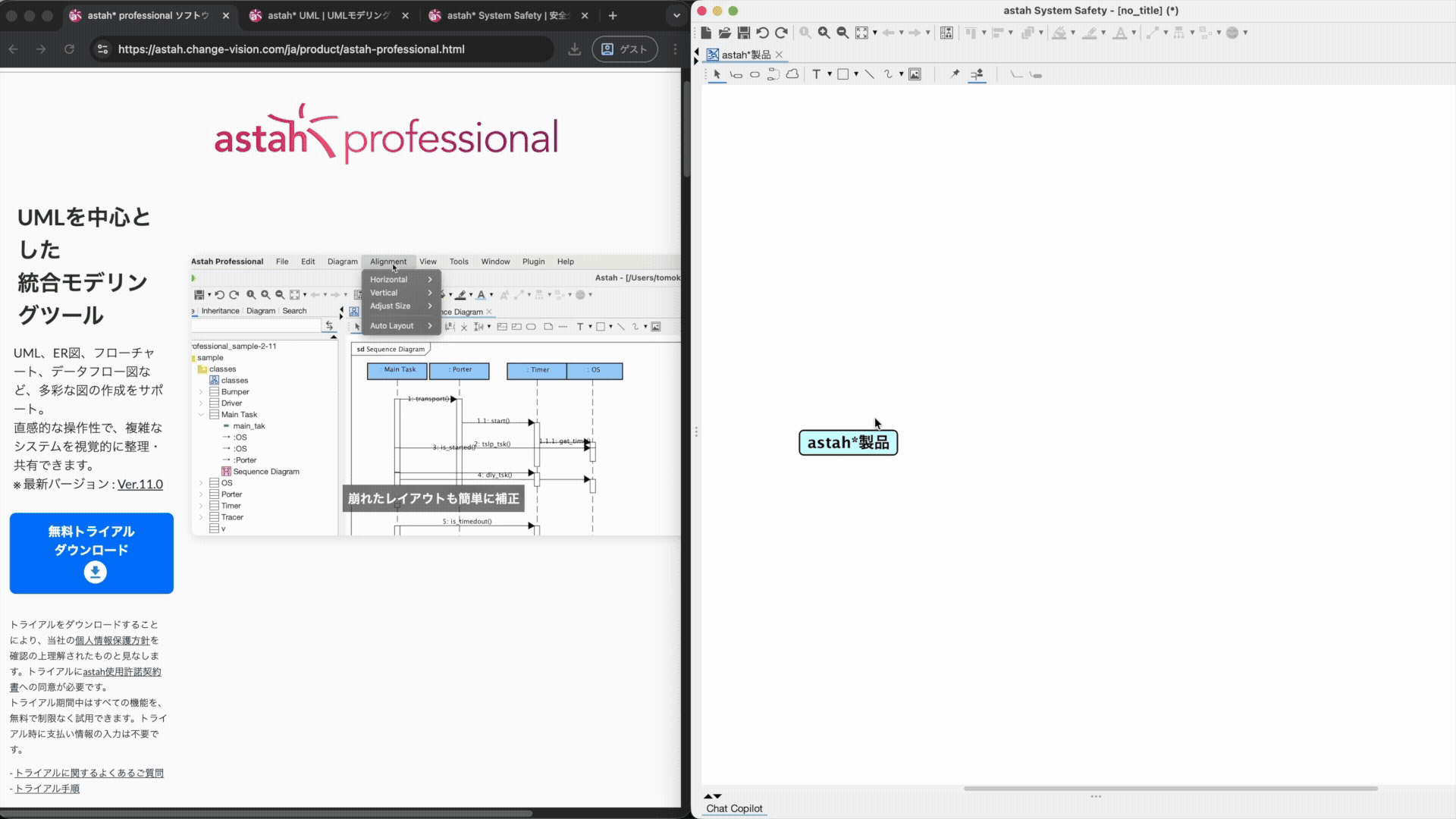
Task: Open the Rectangle tool dropdown arrow
Action: pyautogui.click(x=856, y=74)
